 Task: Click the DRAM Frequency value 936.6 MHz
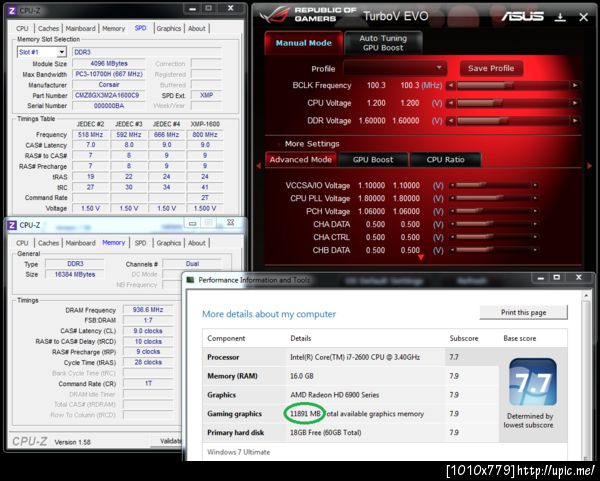pos(148,310)
